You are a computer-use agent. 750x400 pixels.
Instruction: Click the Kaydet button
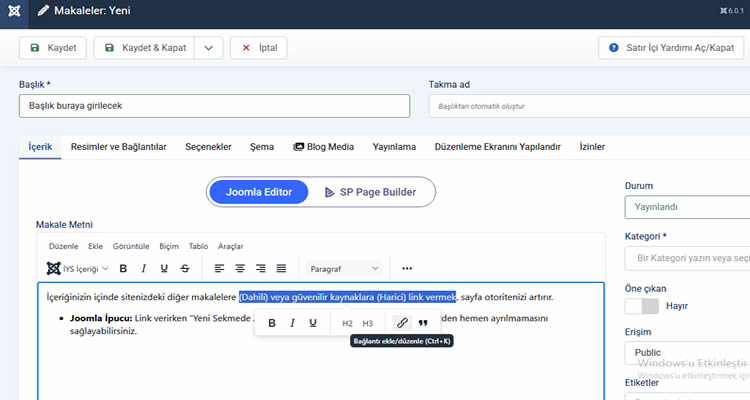[53, 47]
